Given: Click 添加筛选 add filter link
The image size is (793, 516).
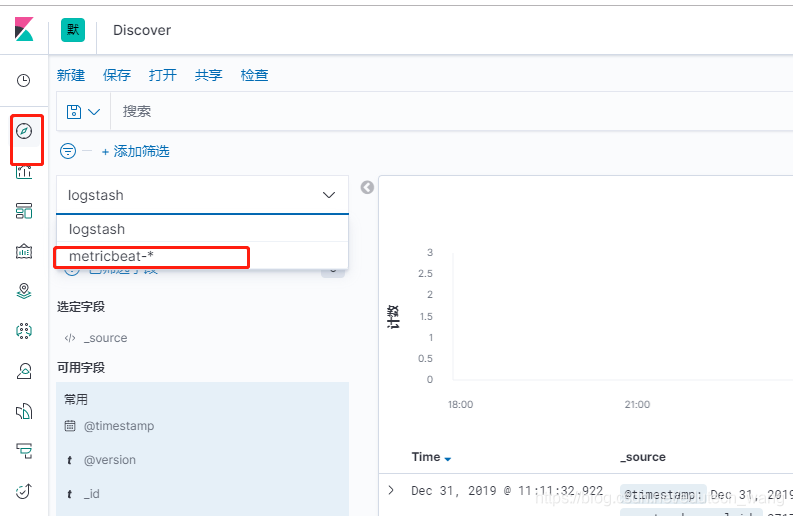Looking at the screenshot, I should coord(136,151).
